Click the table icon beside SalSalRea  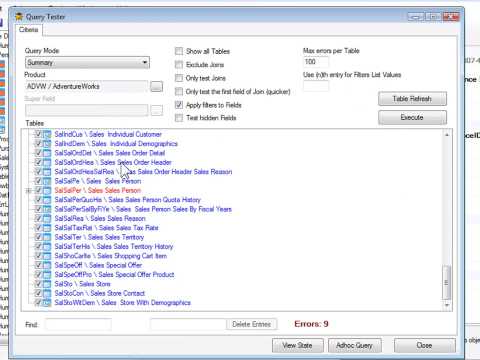(x=48, y=218)
